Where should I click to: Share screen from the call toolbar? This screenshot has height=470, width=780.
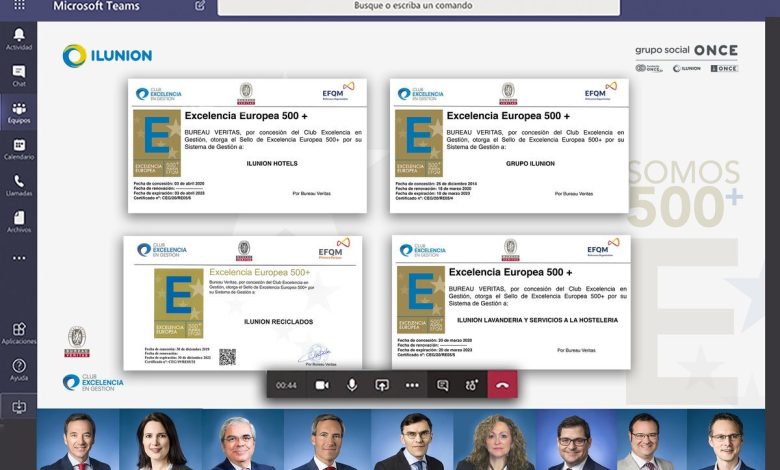pyautogui.click(x=382, y=385)
